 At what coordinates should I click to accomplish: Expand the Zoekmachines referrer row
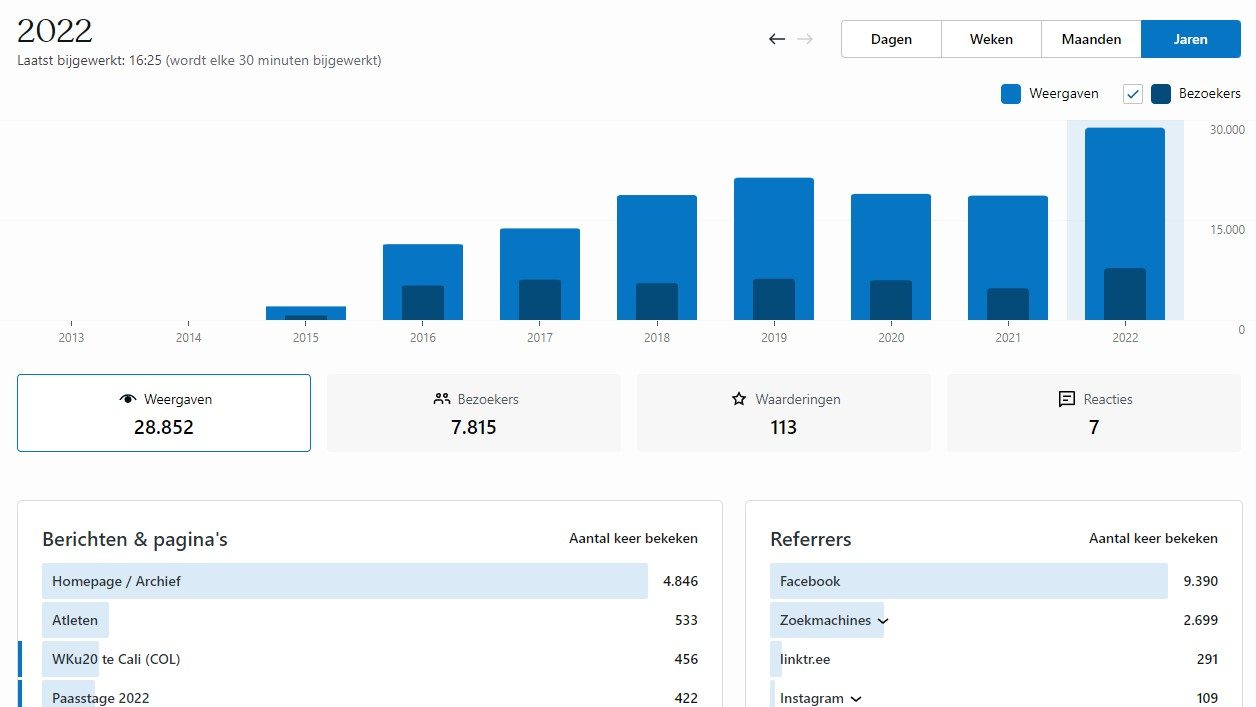tap(883, 621)
